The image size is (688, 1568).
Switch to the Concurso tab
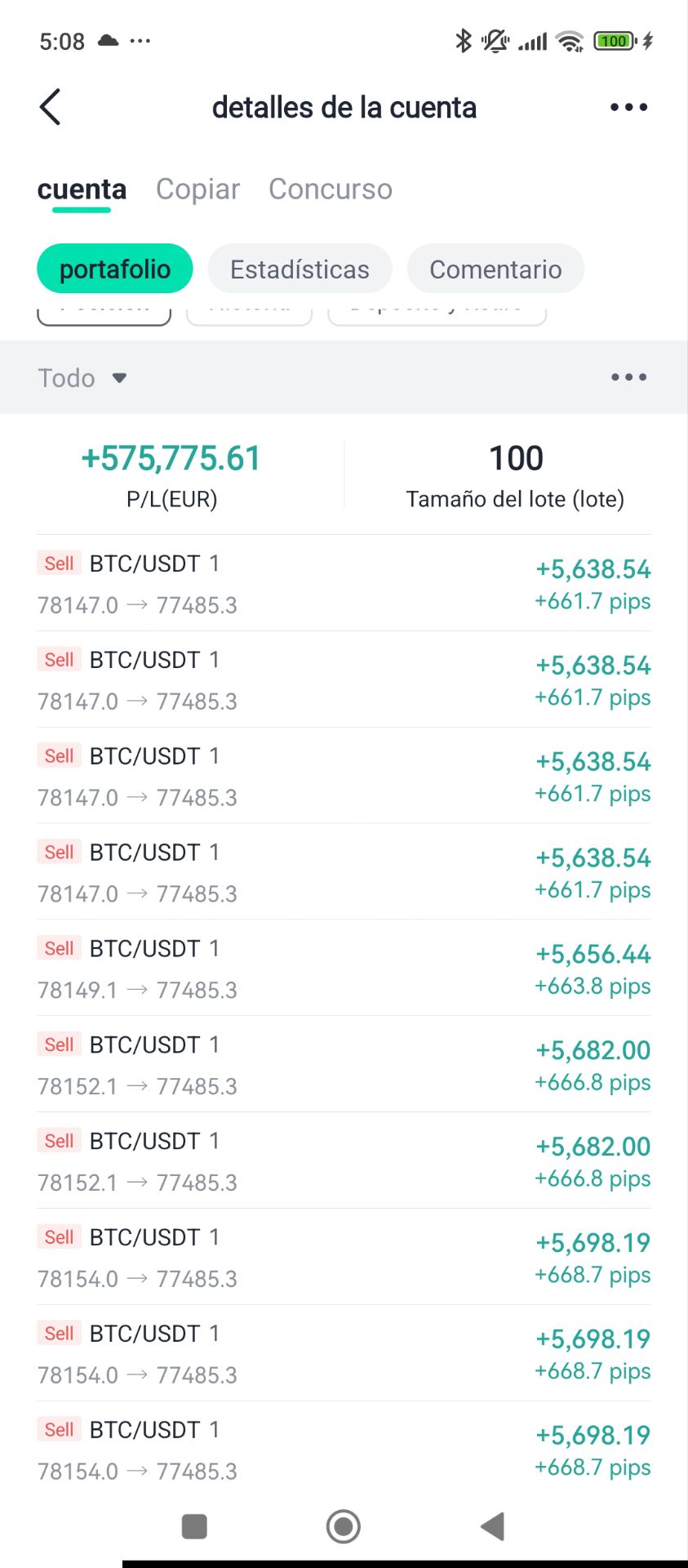(330, 189)
